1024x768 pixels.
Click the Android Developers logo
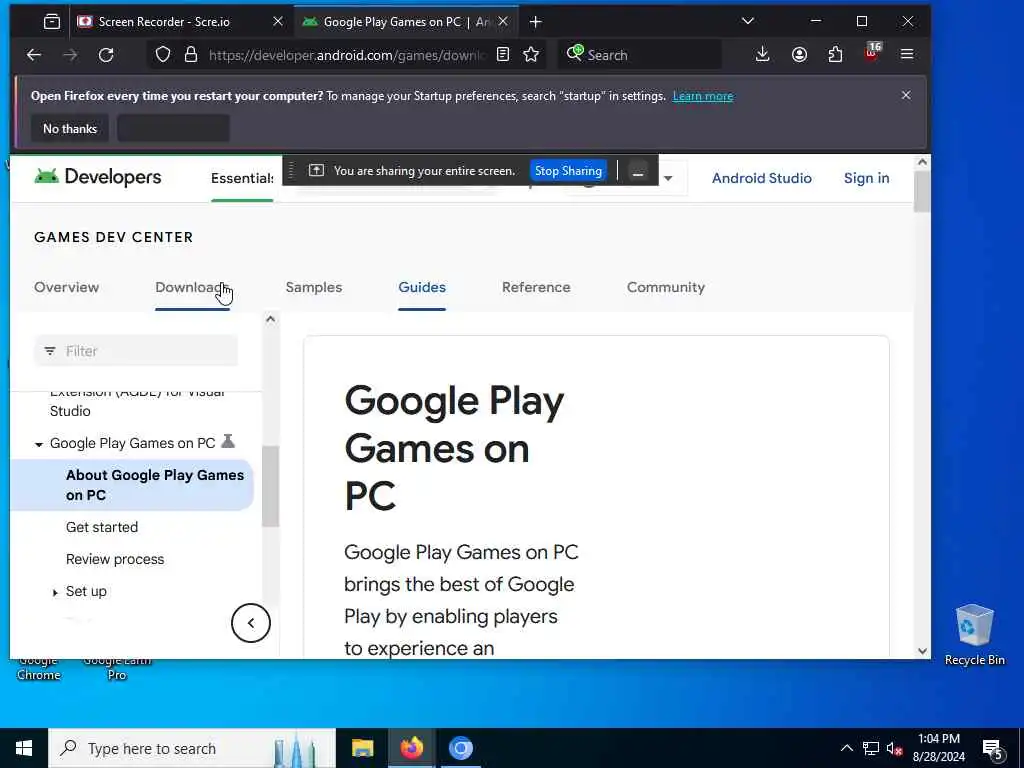pyautogui.click(x=98, y=177)
